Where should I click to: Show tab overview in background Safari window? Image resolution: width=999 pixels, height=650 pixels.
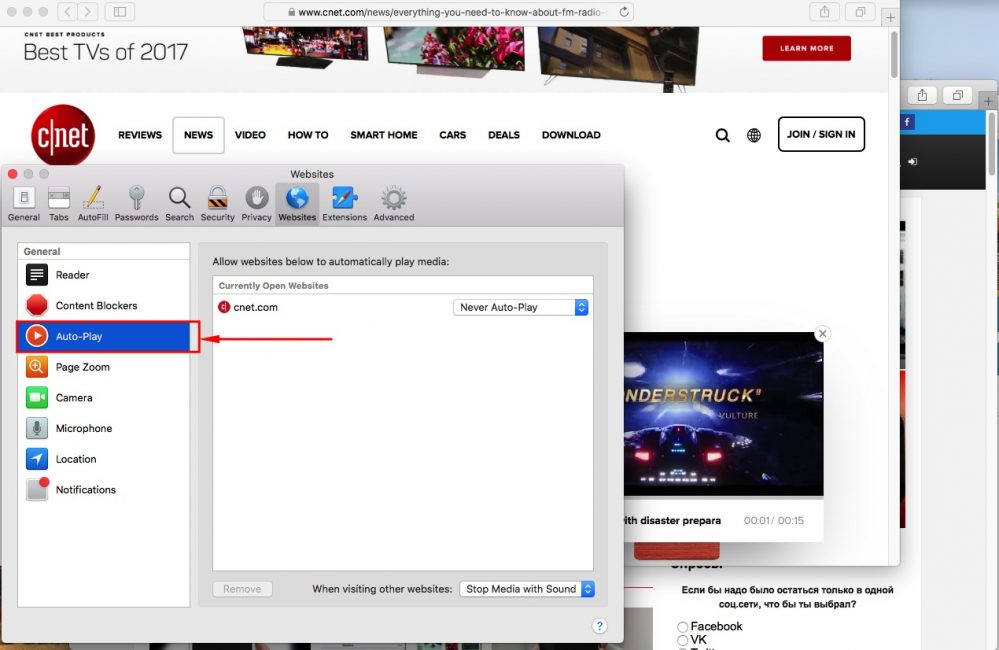pyautogui.click(x=958, y=96)
